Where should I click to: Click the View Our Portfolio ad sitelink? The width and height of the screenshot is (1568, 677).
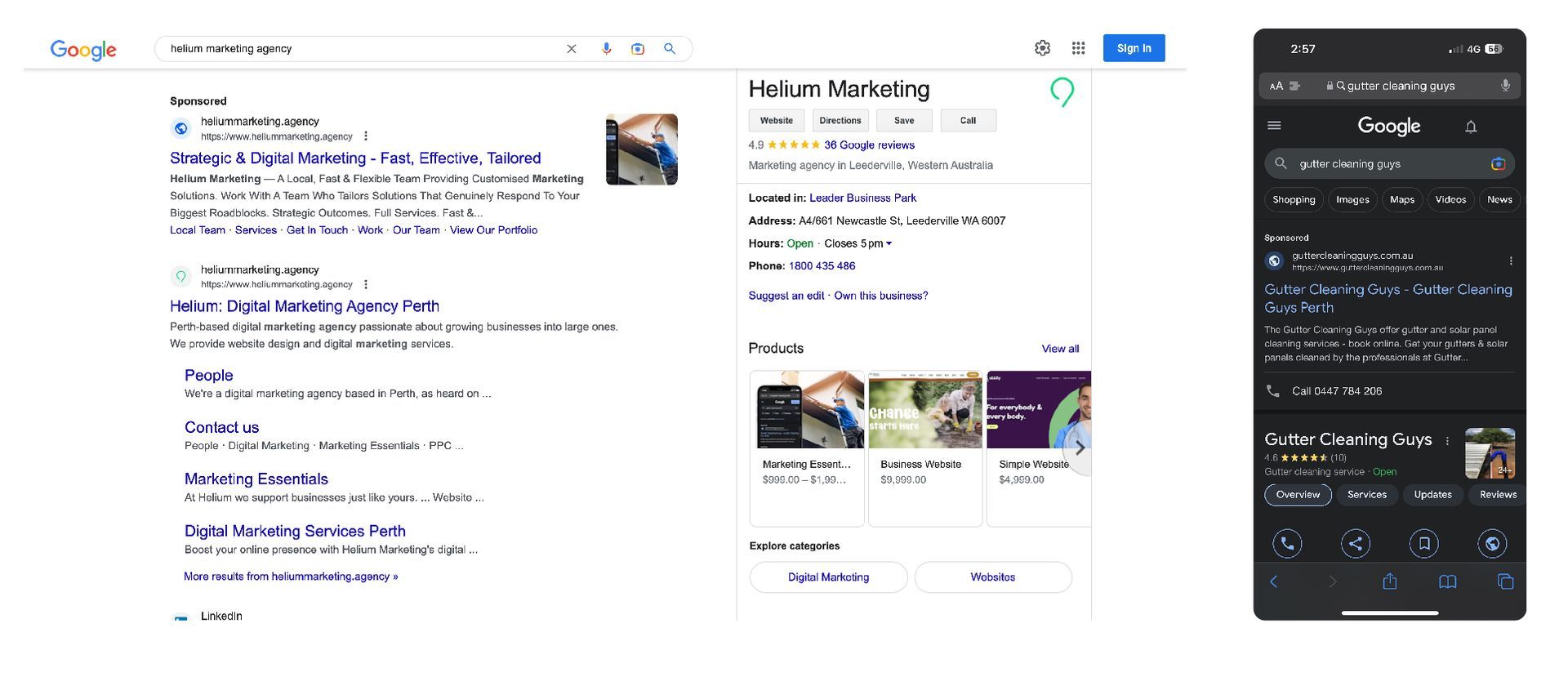coord(493,230)
